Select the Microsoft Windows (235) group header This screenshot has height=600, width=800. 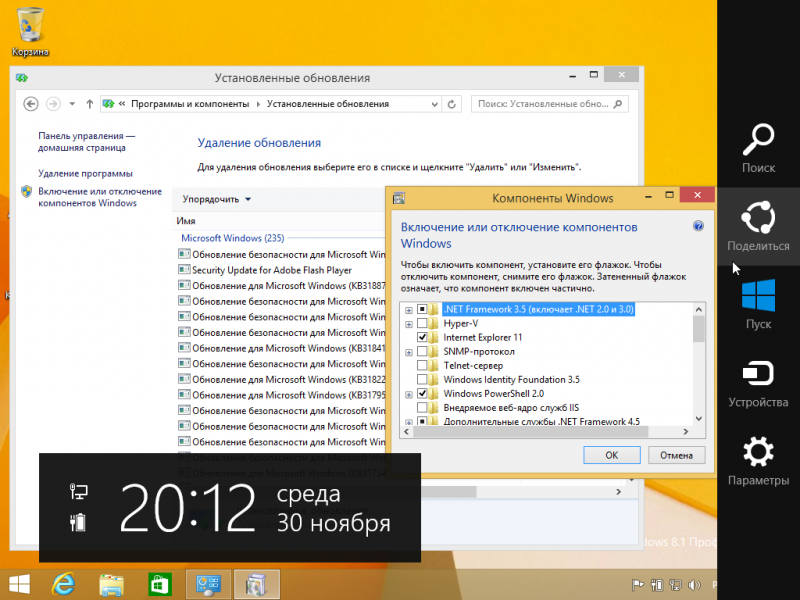coord(233,238)
